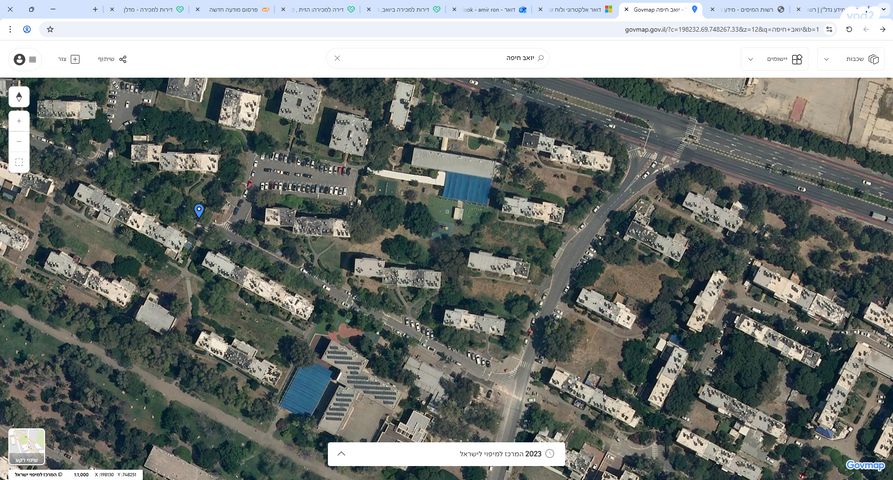Click the יואב חיפה search field
The width and height of the screenshot is (893, 480).
(x=440, y=58)
